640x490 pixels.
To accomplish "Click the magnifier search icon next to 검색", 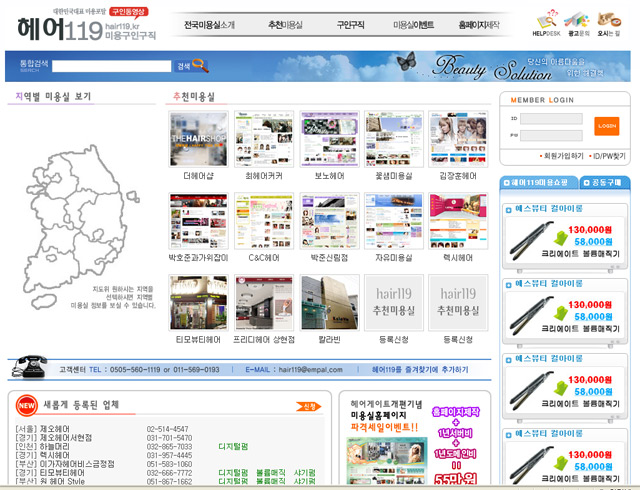I will point(199,66).
